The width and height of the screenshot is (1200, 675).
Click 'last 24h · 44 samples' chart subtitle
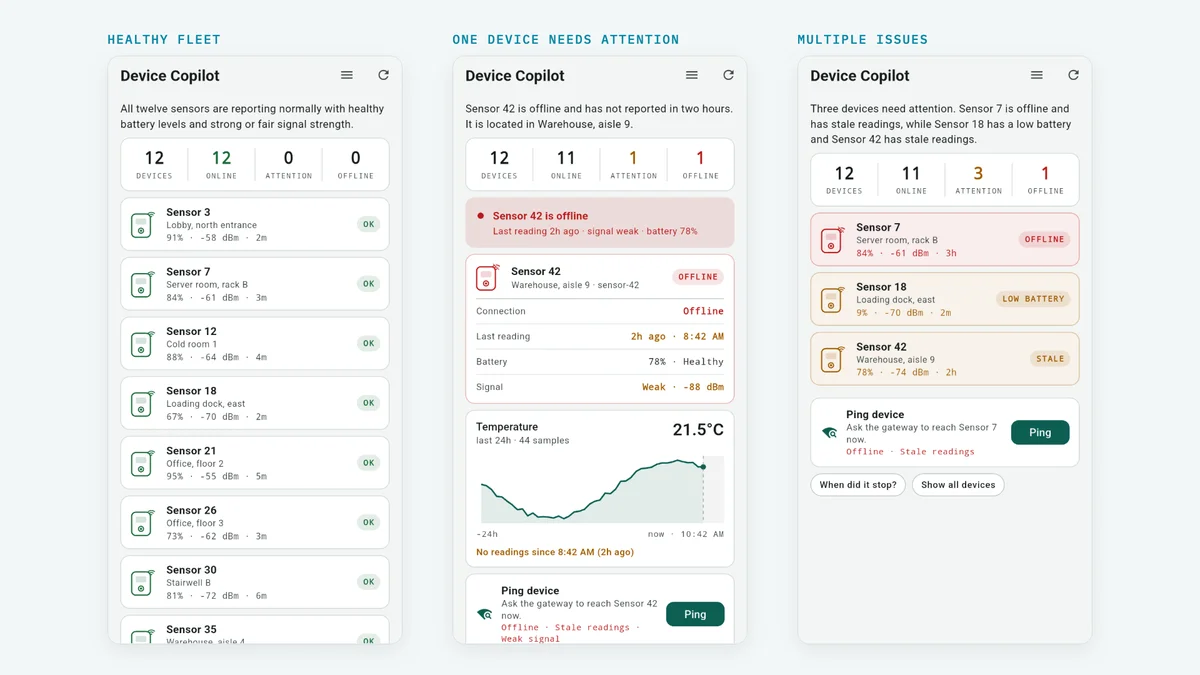(x=520, y=440)
